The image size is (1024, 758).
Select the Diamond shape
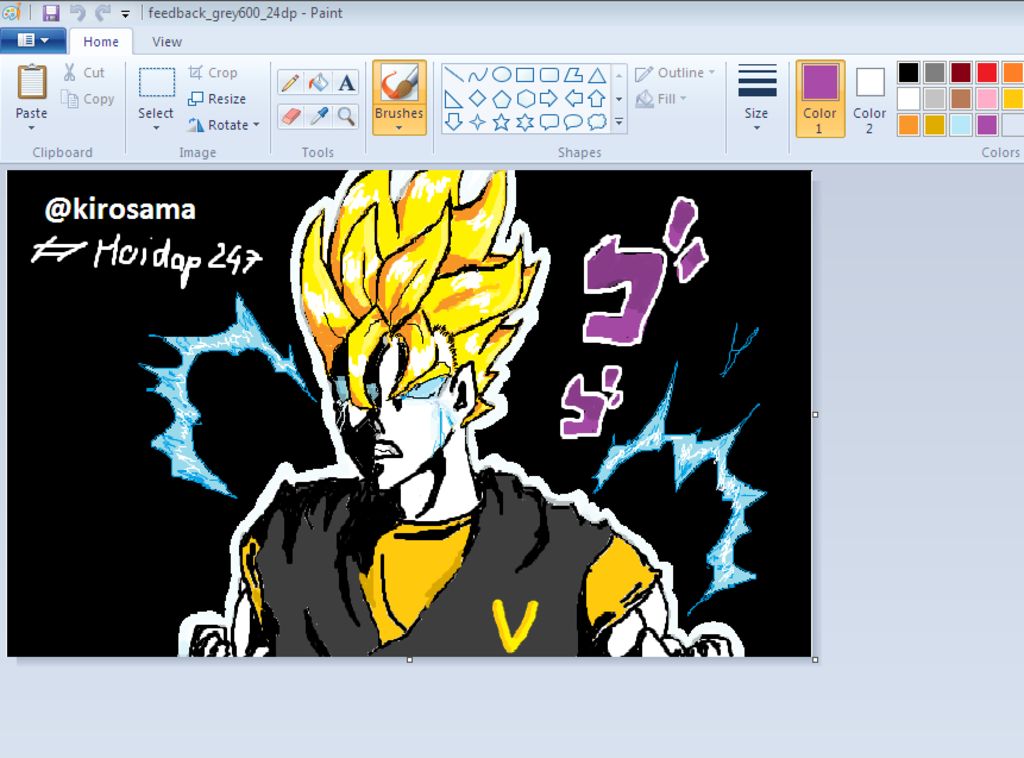click(x=477, y=99)
